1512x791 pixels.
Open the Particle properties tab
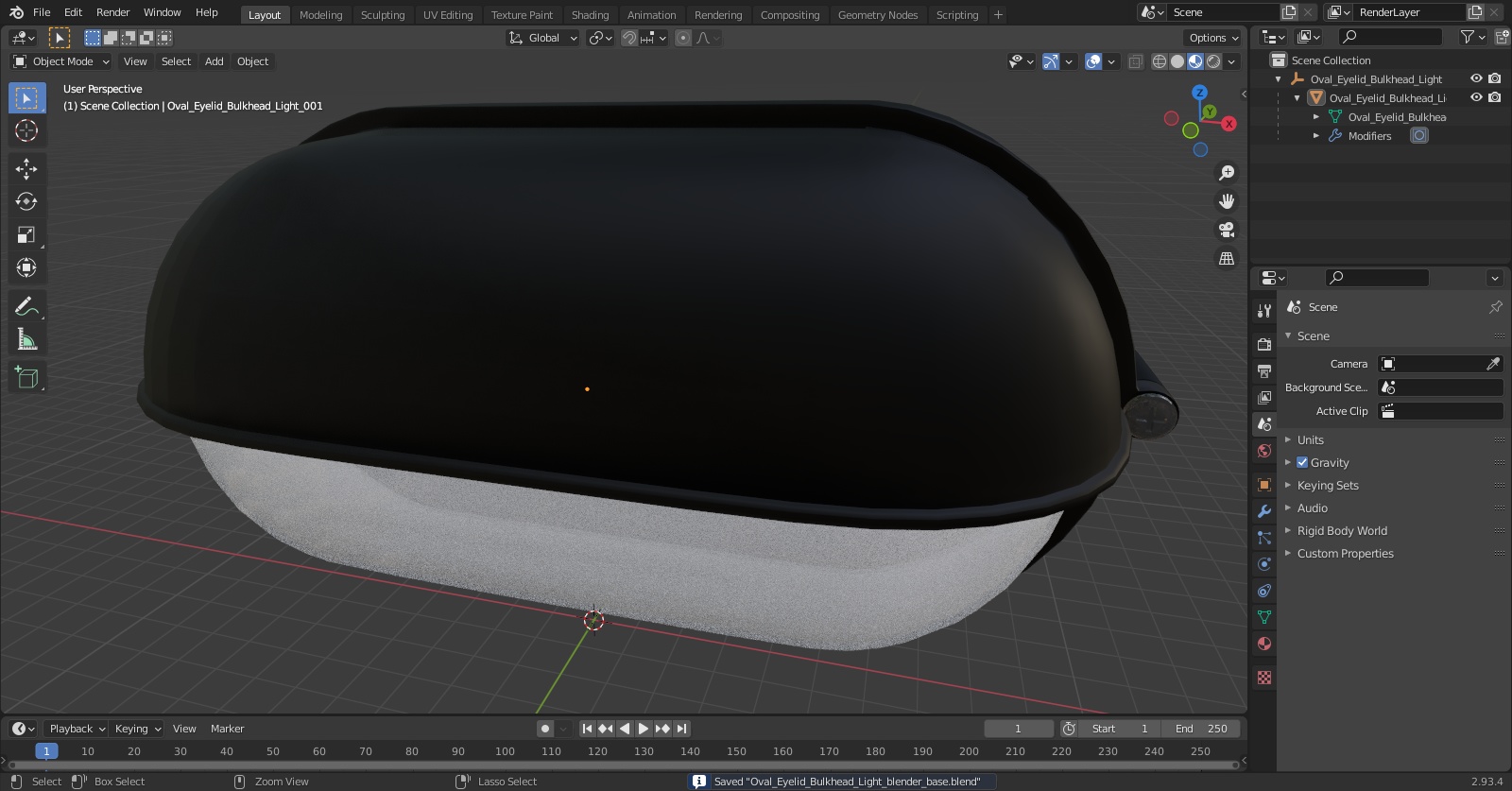point(1264,538)
